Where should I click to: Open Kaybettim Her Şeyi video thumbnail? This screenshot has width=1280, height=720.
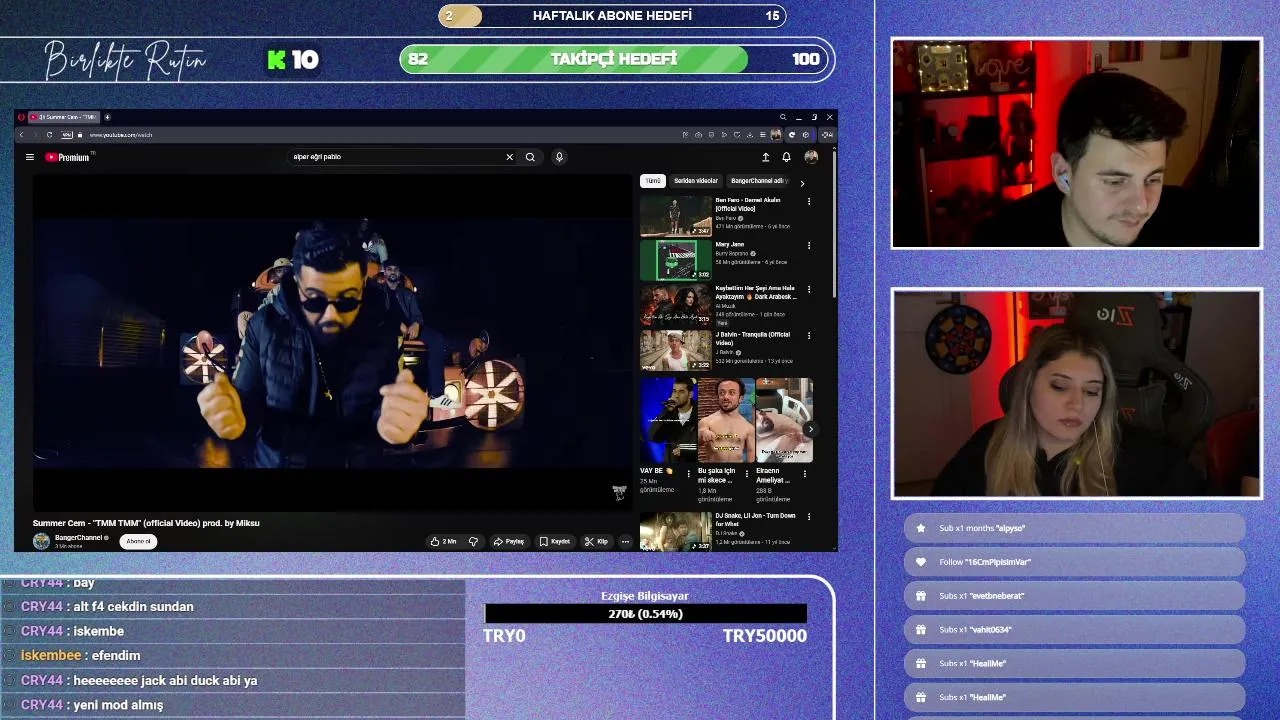tap(676, 305)
